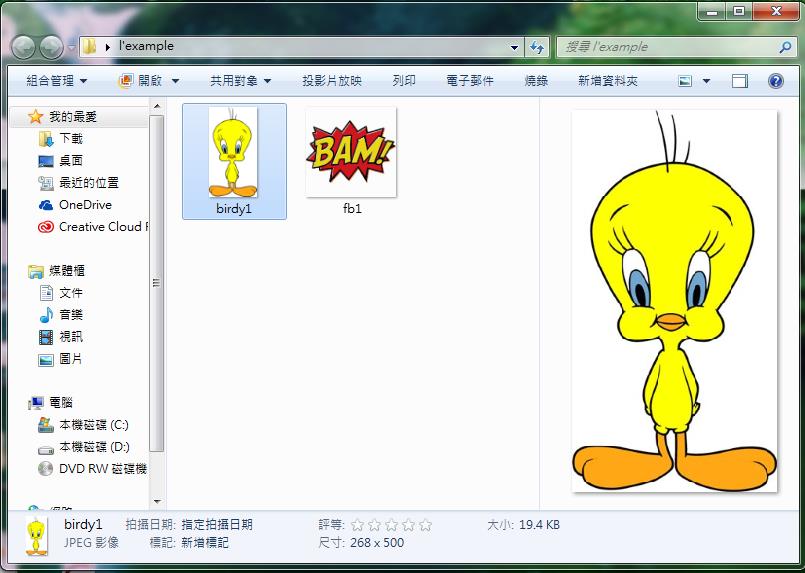
Task: Open the 組合管理 dropdown menu
Action: tap(56, 81)
